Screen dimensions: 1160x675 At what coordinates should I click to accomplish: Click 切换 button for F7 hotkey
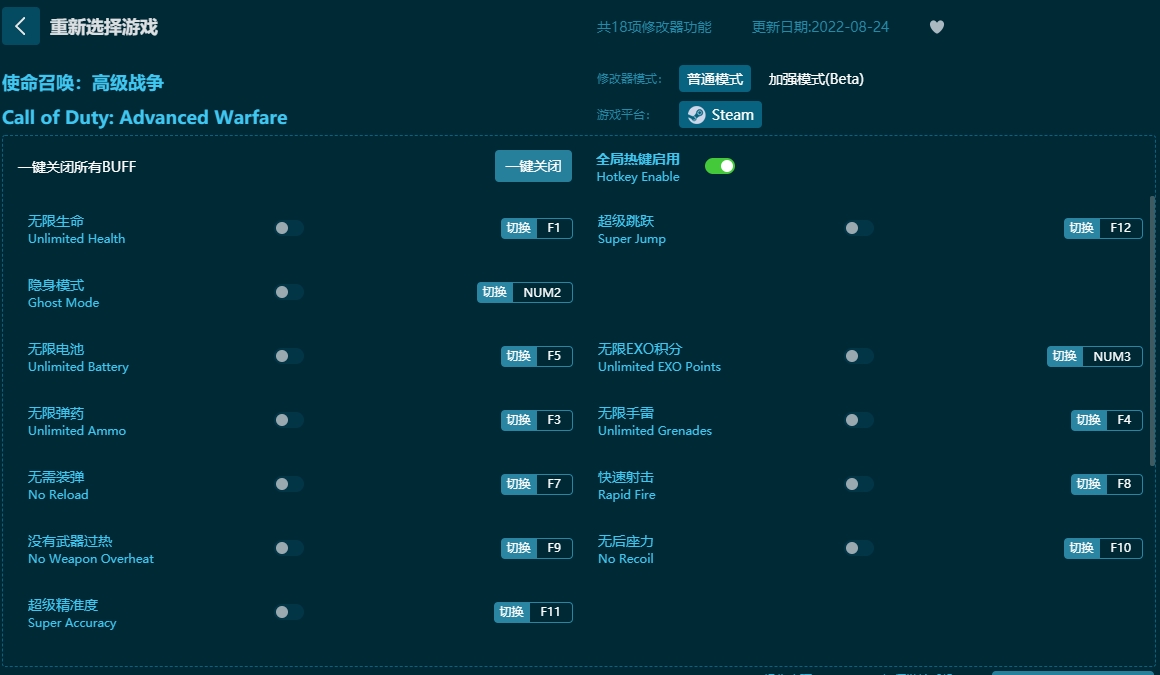point(519,484)
